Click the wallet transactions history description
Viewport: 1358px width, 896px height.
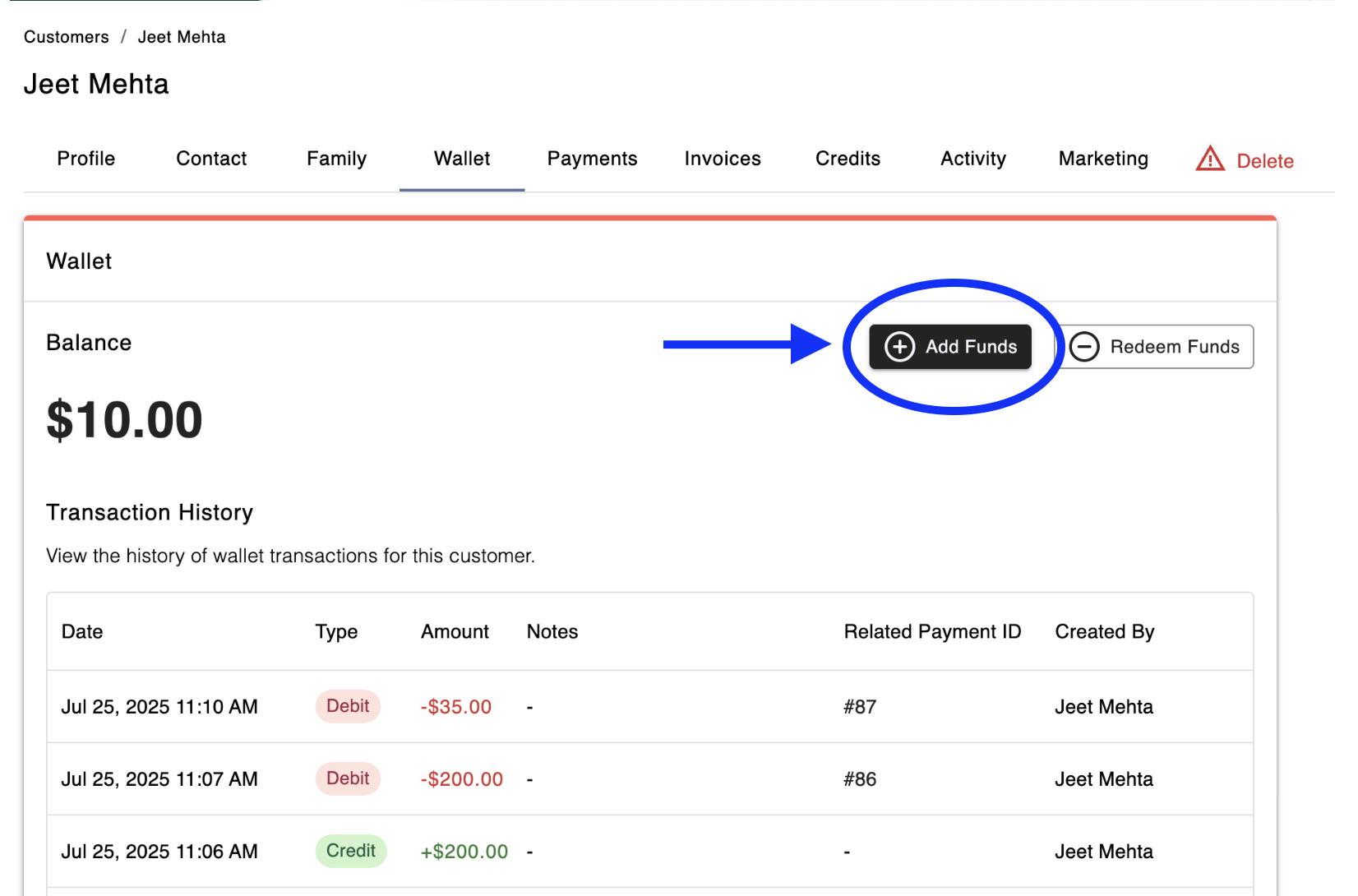[x=290, y=556]
